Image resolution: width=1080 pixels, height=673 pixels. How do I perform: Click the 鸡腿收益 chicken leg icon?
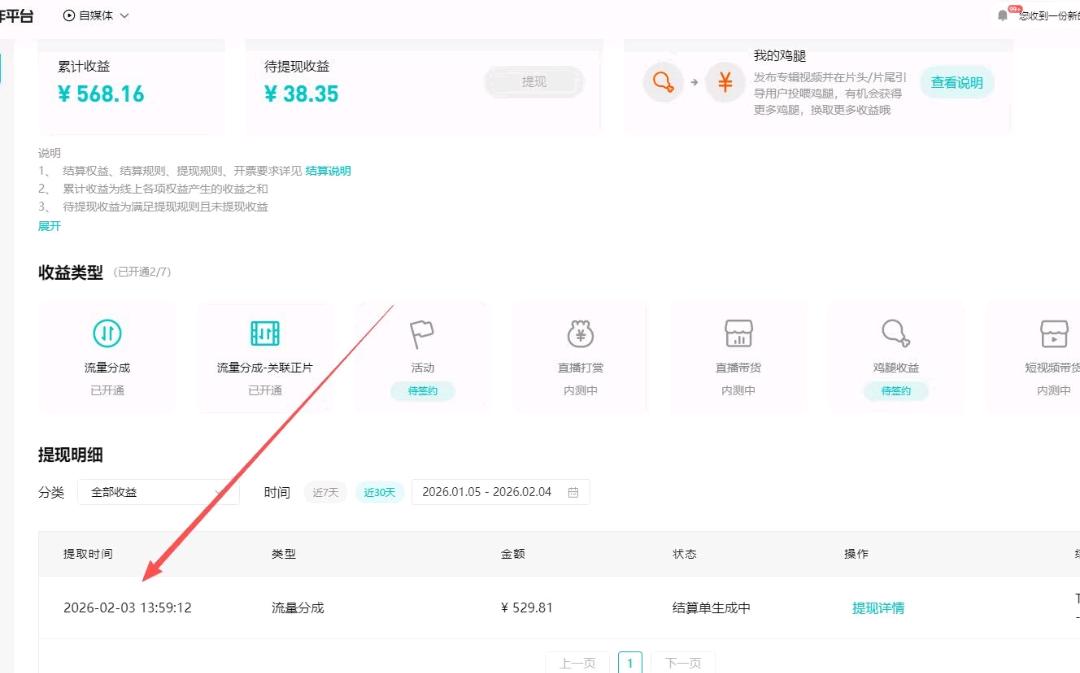point(897,333)
